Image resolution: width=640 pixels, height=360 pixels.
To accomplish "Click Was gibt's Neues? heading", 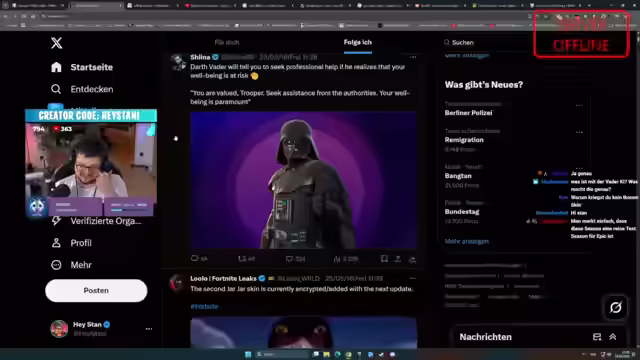I will [x=484, y=84].
